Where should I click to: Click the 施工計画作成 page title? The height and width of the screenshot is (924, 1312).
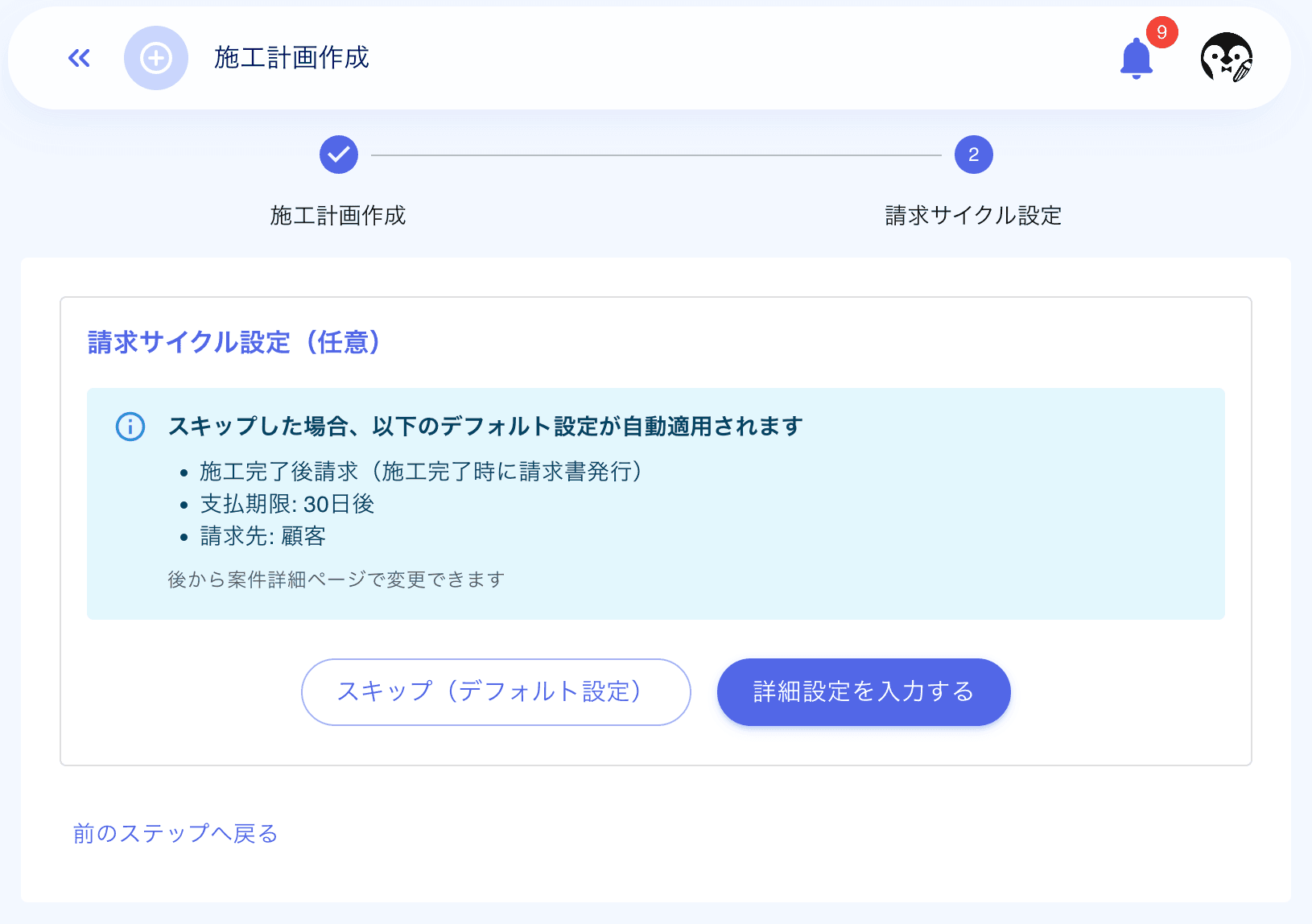tap(291, 58)
